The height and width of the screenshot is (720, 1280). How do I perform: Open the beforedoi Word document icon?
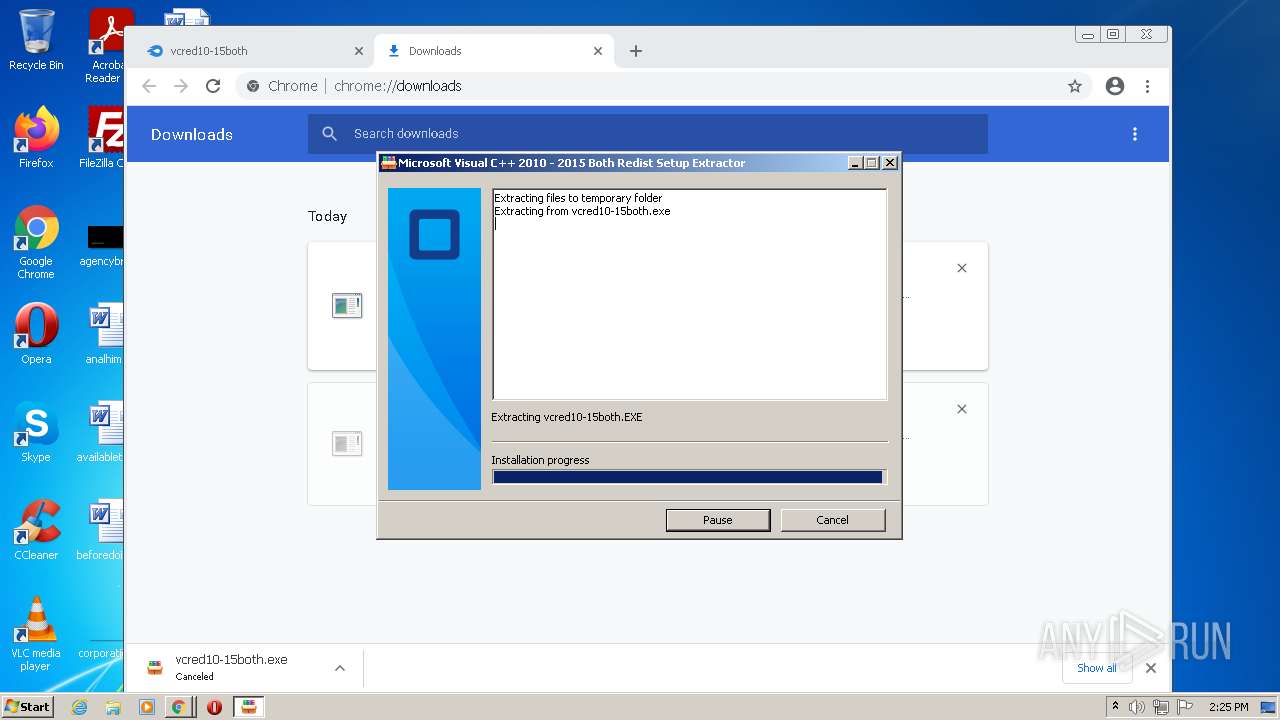click(x=102, y=530)
